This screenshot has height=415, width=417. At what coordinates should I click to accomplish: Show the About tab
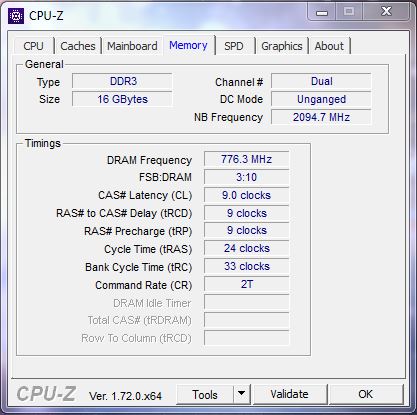[x=329, y=46]
